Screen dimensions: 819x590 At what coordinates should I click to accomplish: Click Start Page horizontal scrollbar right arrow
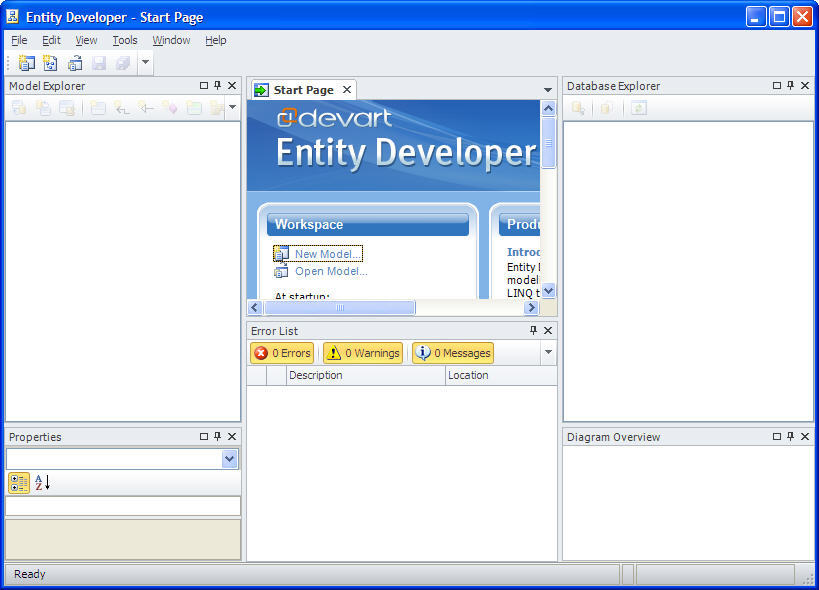point(531,308)
